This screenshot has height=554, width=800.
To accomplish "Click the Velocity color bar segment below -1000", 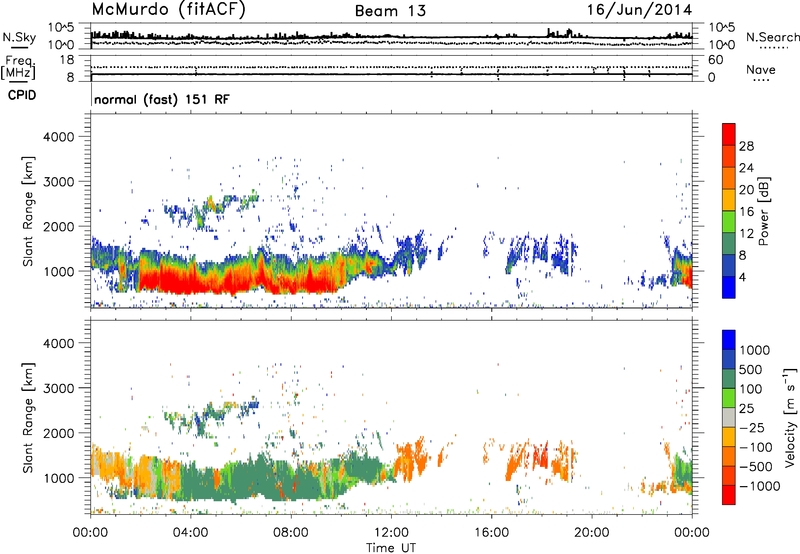I will coord(729,495).
